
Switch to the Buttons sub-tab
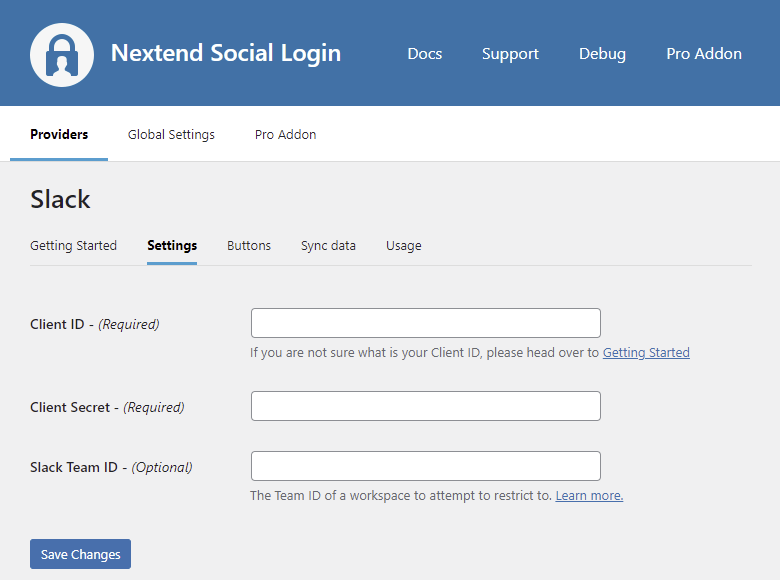click(x=249, y=245)
